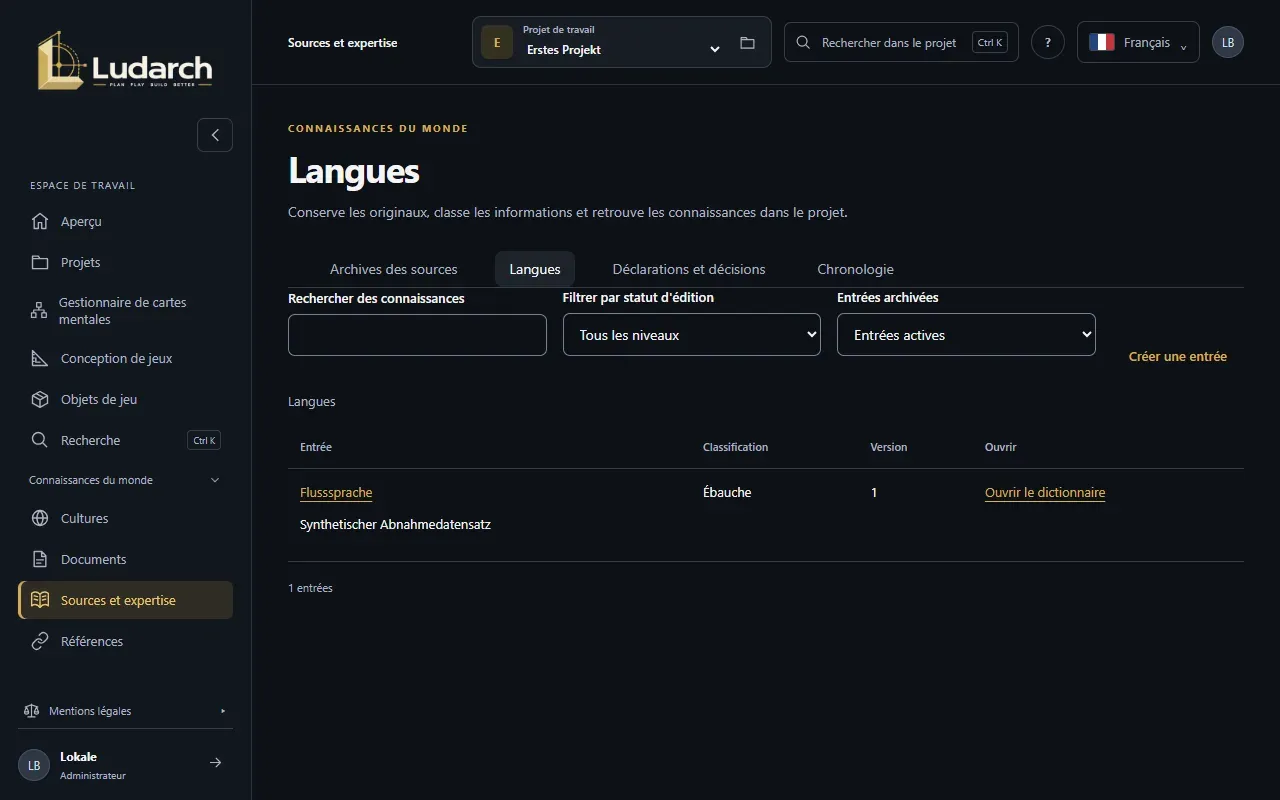Click the Ctrl K badge in sidebar

[x=204, y=440]
